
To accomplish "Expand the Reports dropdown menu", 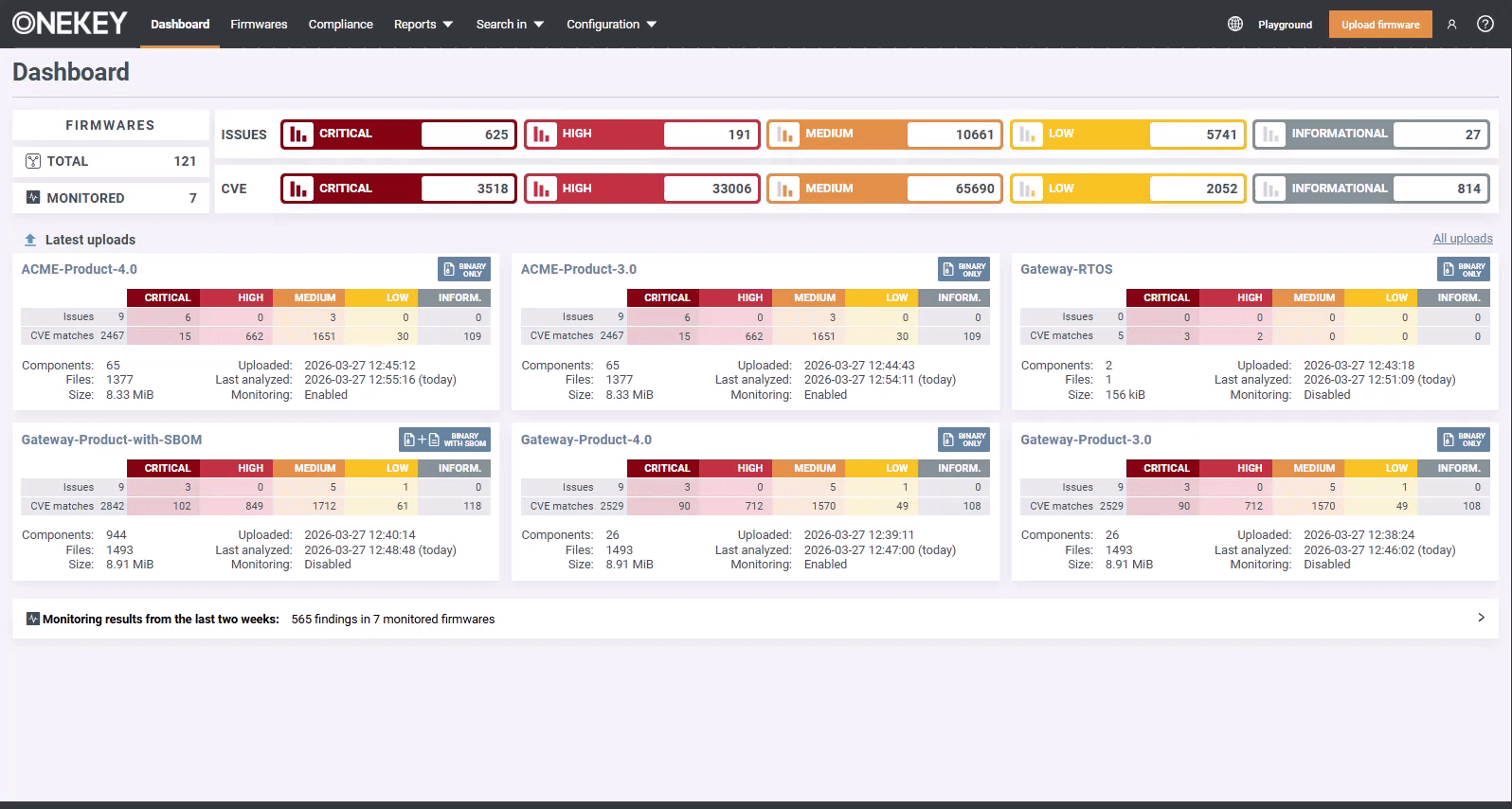I will coord(423,25).
